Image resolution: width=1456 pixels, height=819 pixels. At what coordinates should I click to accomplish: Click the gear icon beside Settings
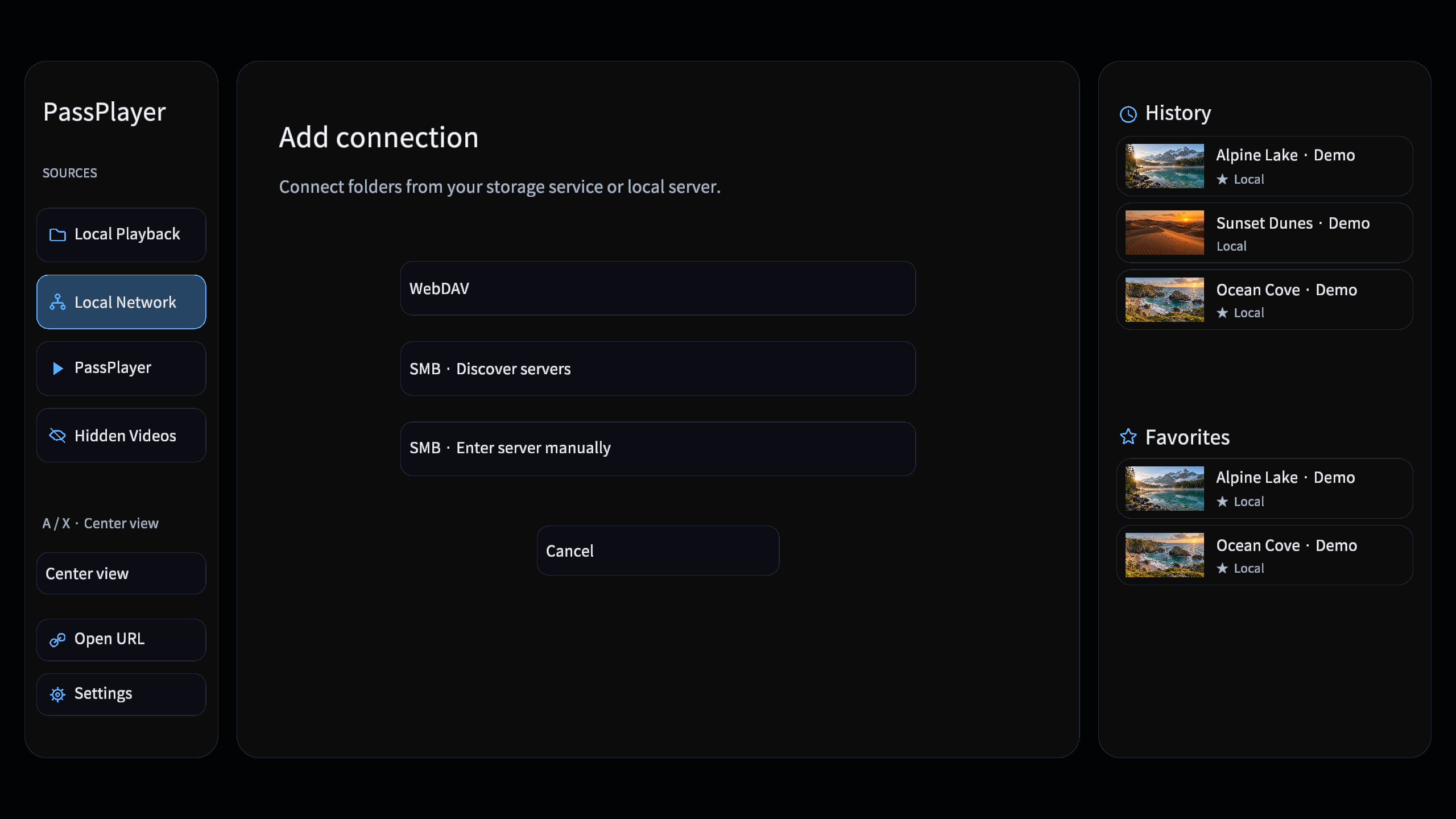pos(57,694)
